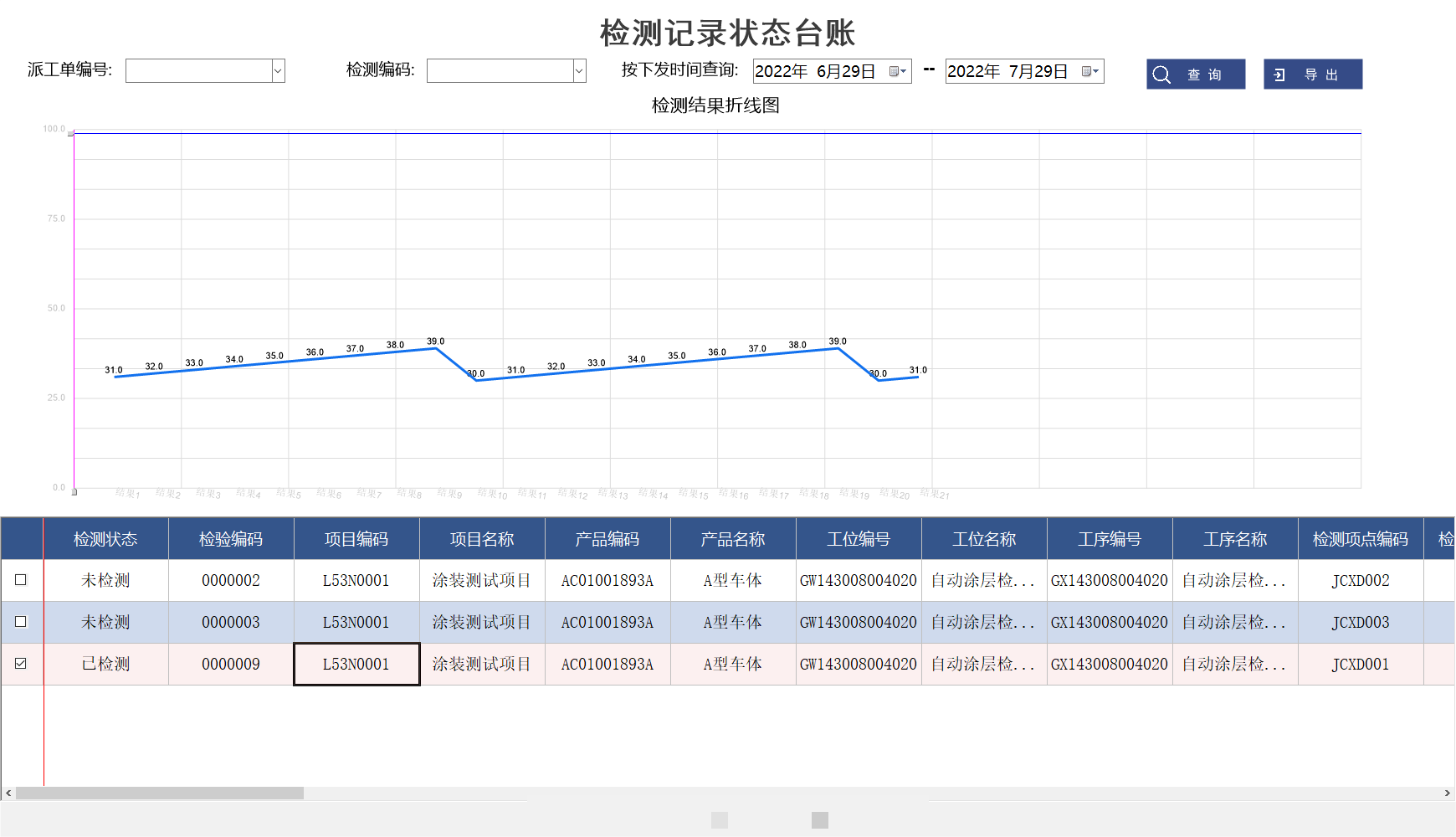This screenshot has width=1456, height=837.
Task: Open the 派工单编号 dropdown arrow
Action: click(x=278, y=71)
